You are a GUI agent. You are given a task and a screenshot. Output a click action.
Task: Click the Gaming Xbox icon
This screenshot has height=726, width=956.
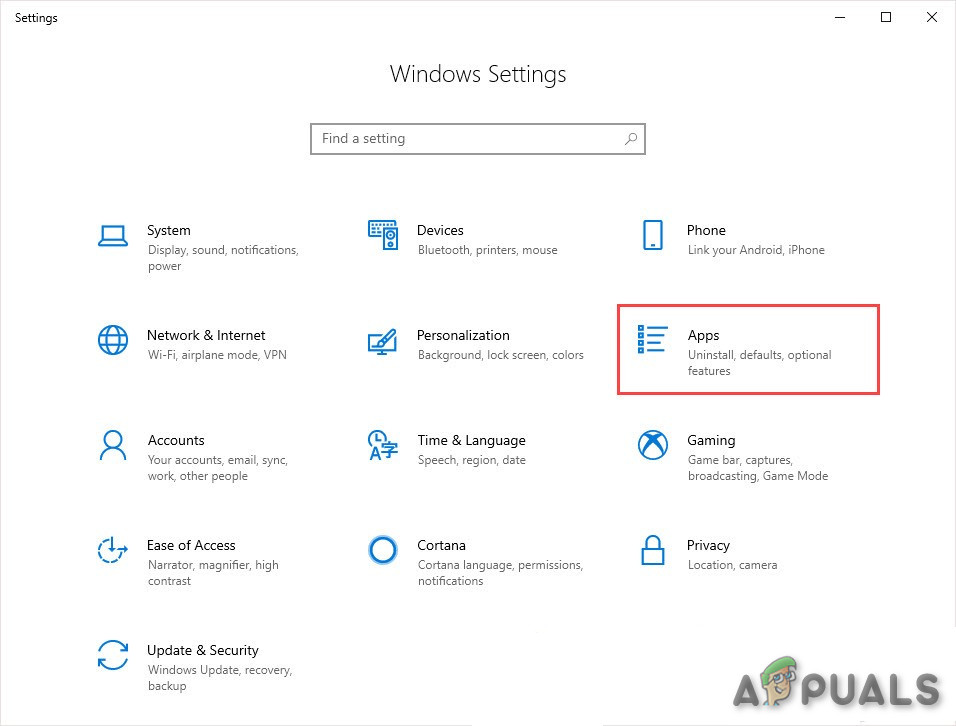(652, 445)
